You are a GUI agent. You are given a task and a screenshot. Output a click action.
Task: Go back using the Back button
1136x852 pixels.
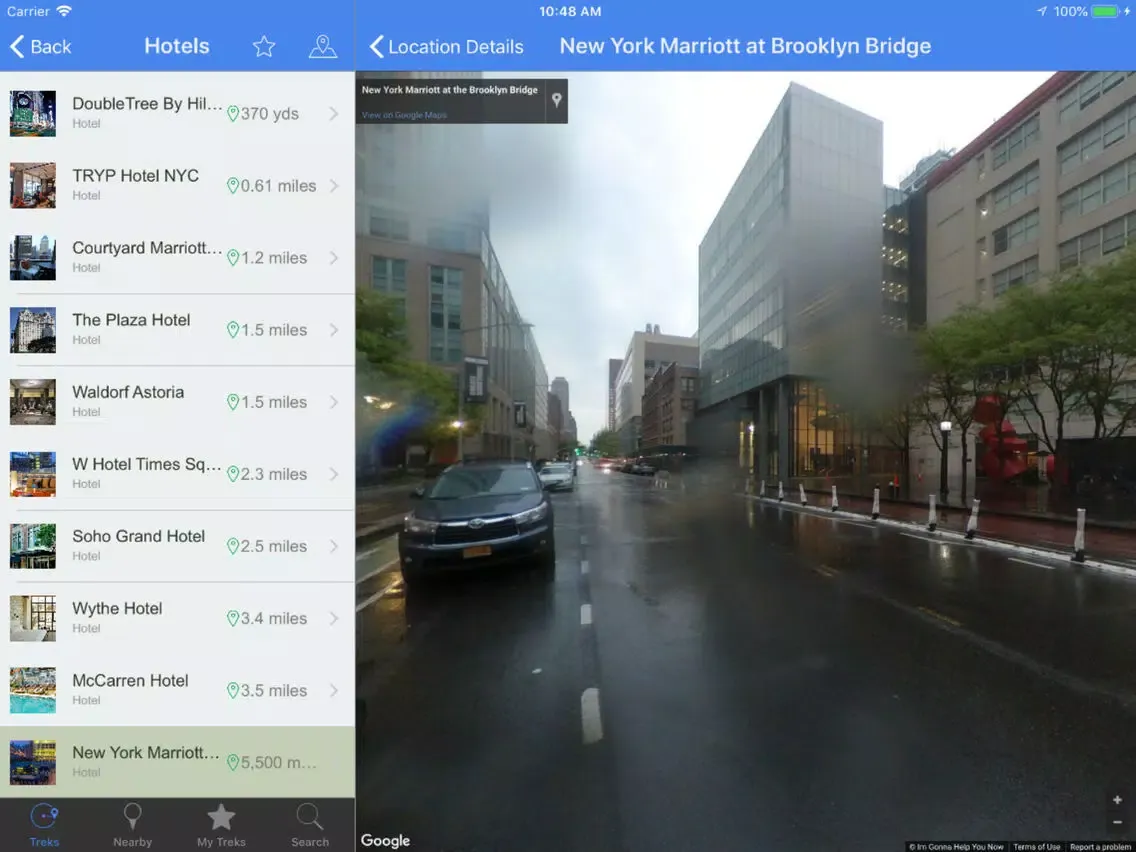click(41, 46)
